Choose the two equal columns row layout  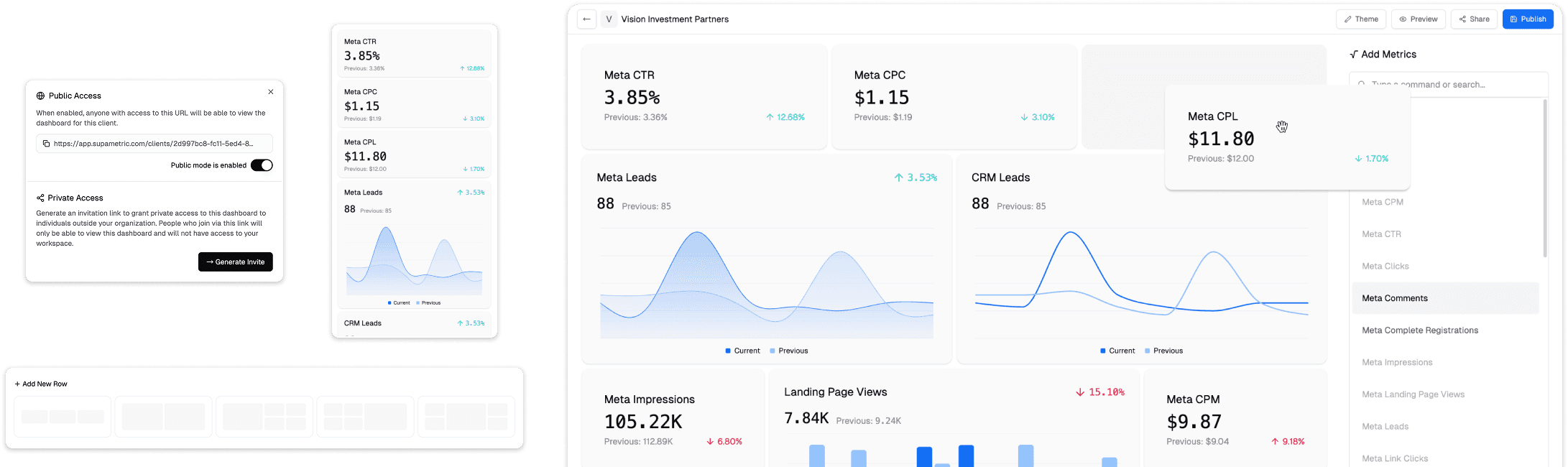tap(164, 417)
